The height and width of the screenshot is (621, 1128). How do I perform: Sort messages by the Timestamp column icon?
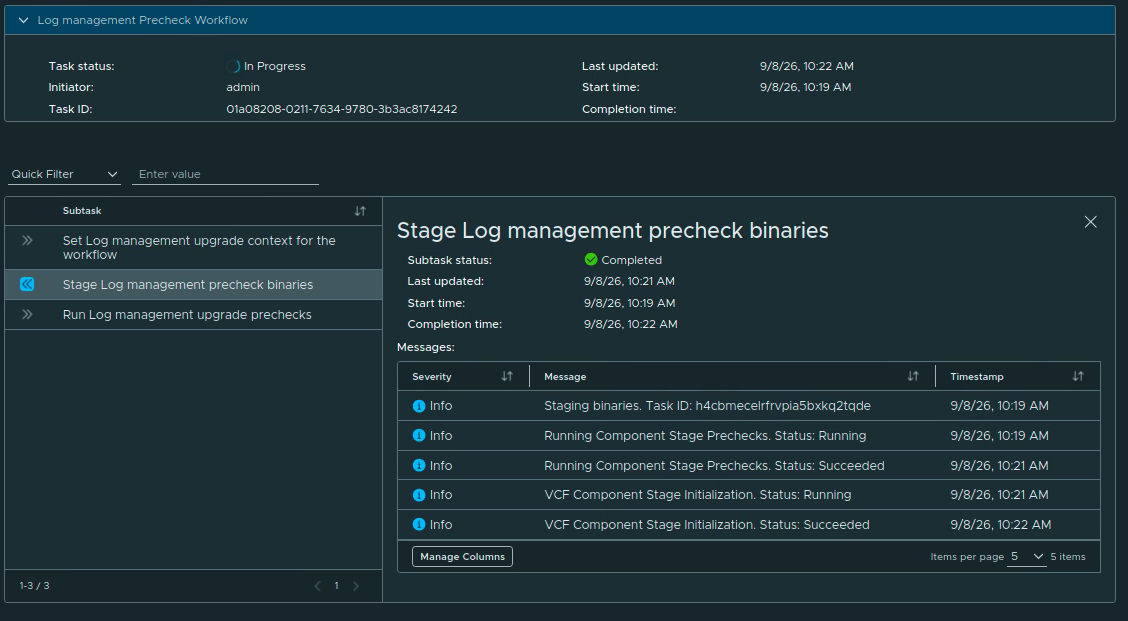[1078, 376]
